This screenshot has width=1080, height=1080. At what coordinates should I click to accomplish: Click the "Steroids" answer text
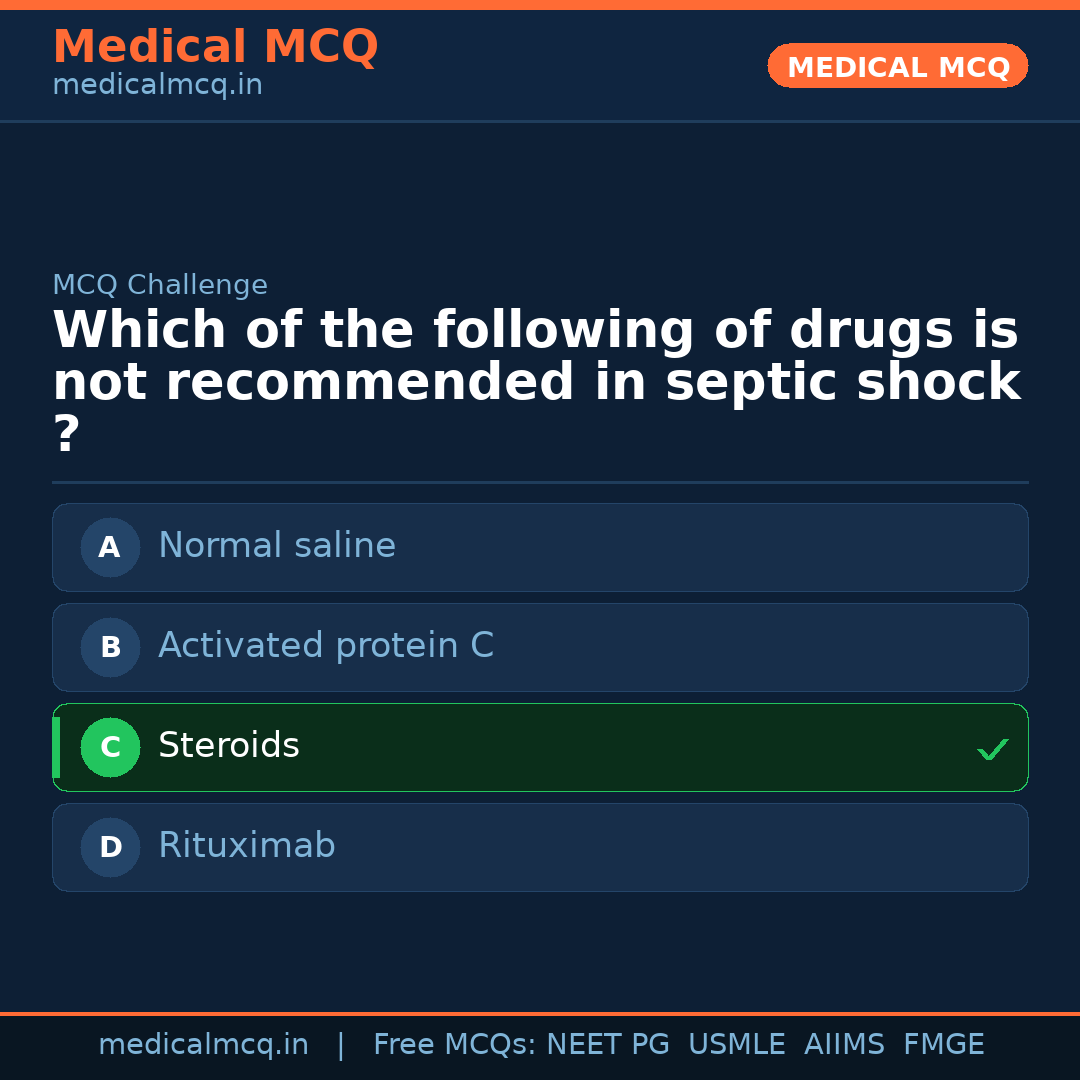(229, 746)
